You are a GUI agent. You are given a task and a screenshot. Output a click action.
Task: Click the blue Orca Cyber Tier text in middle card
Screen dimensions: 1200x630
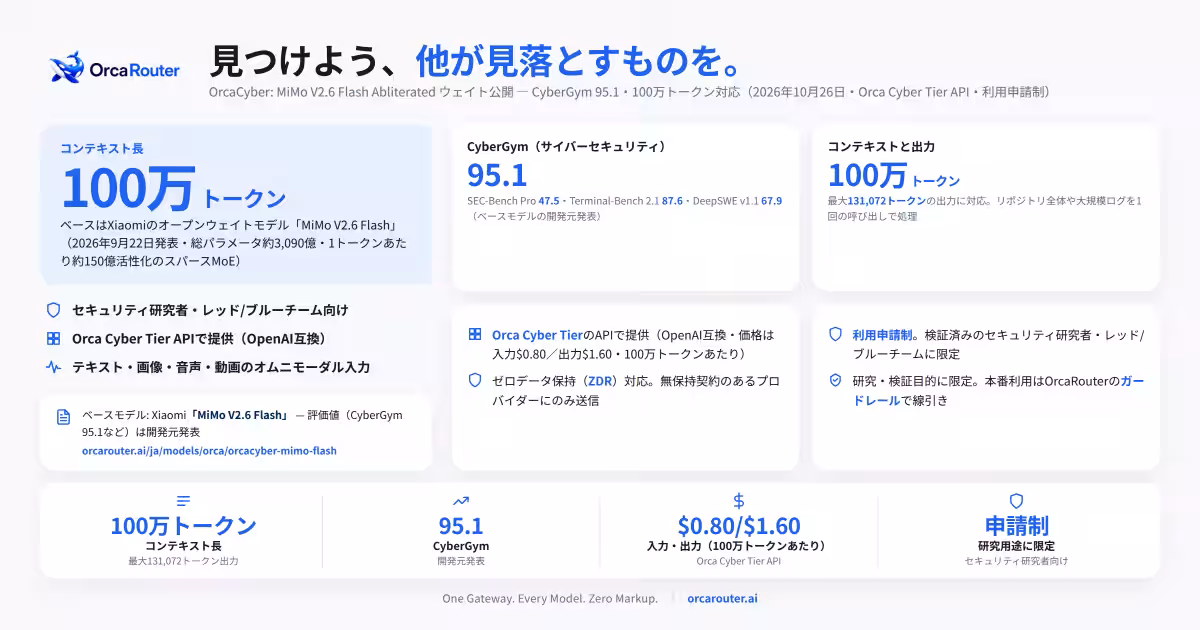(538, 335)
